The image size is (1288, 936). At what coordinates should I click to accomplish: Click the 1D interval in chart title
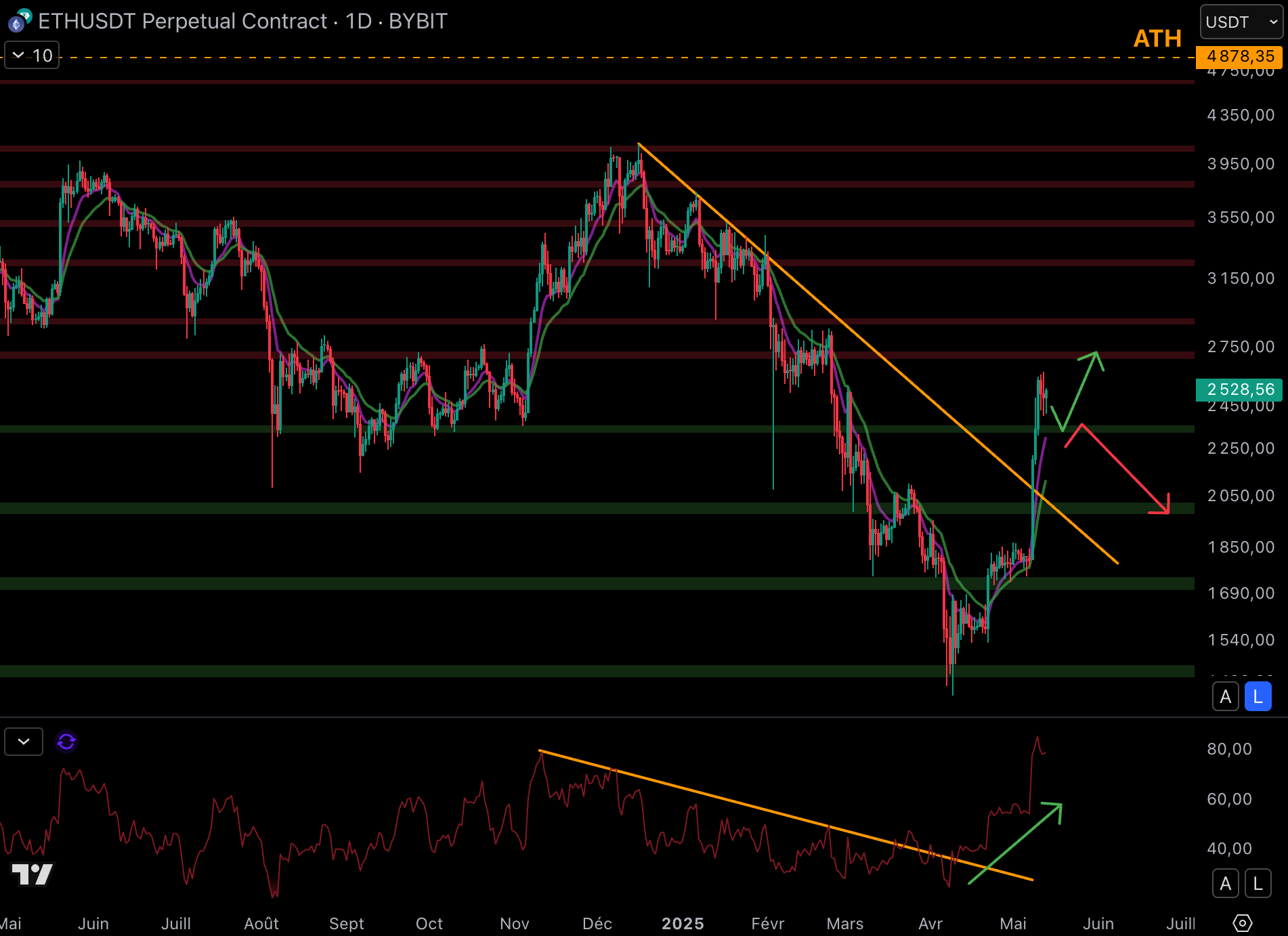358,22
